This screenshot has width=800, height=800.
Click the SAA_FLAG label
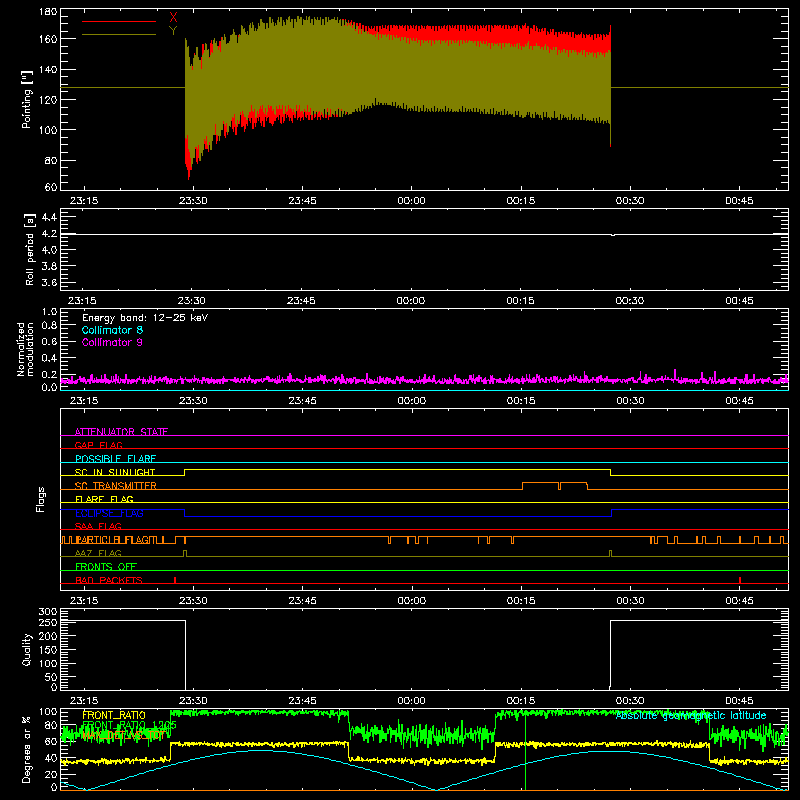point(98,526)
